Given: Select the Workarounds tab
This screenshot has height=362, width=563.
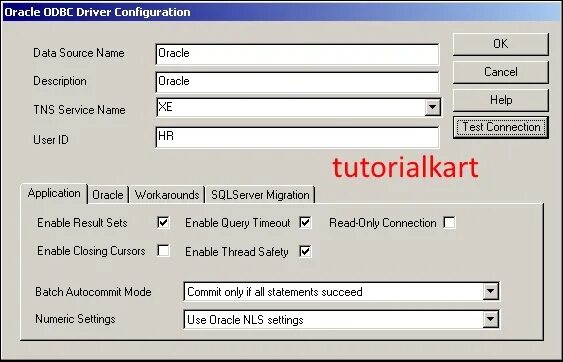Looking at the screenshot, I should tap(167, 195).
